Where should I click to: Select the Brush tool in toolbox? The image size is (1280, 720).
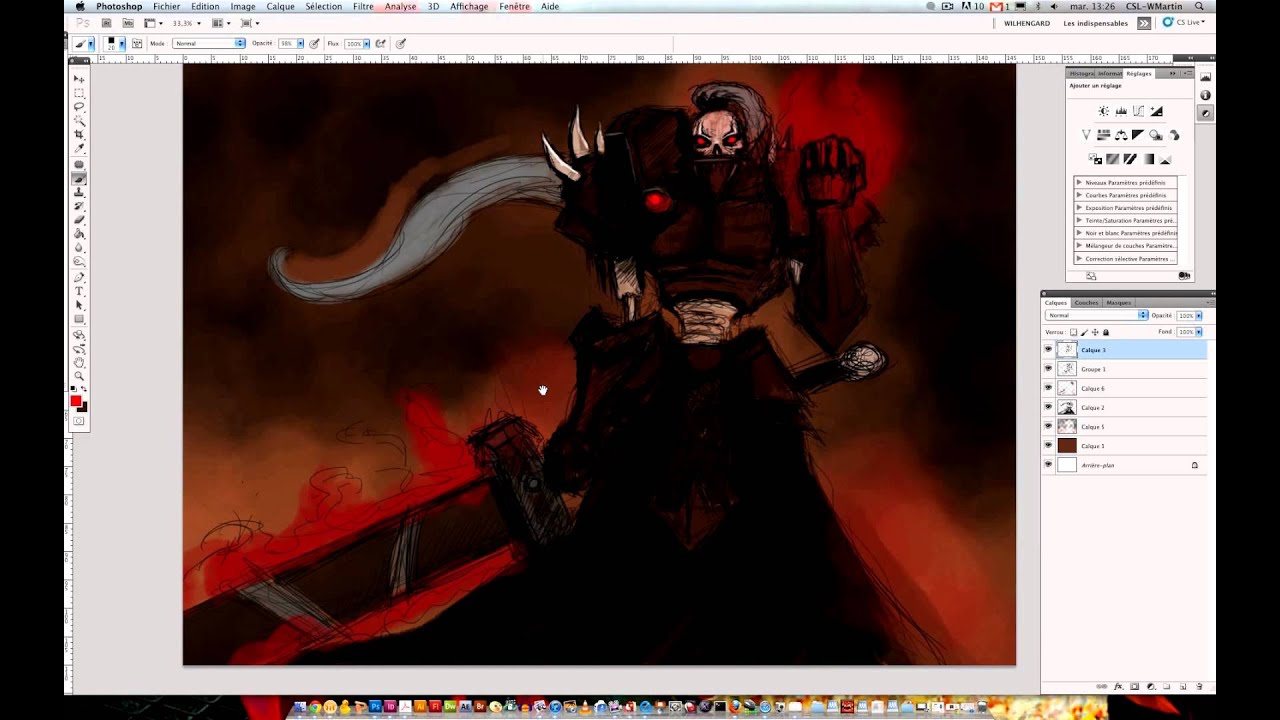click(79, 178)
